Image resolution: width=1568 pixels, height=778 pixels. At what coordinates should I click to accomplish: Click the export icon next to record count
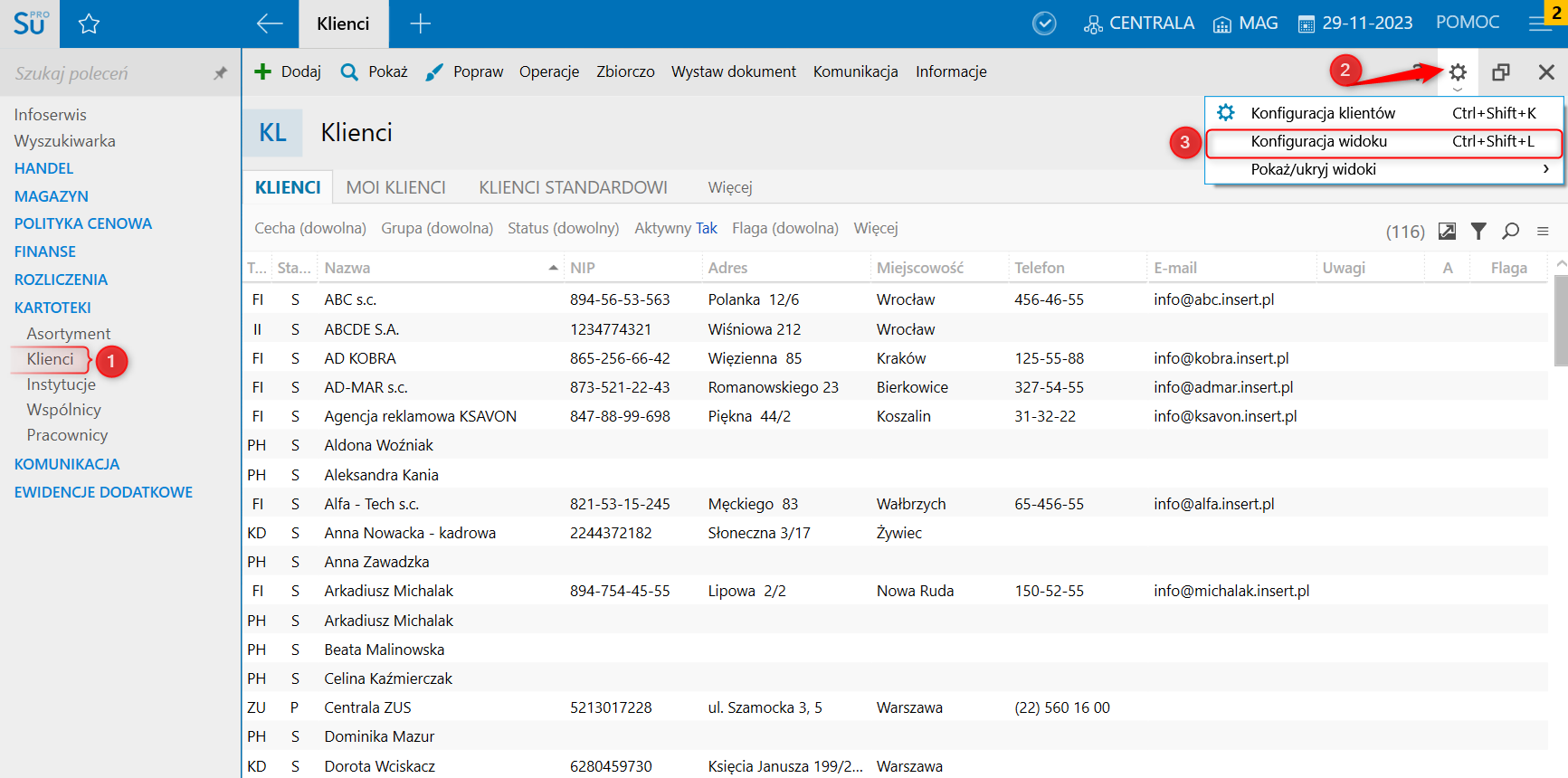coord(1448,232)
